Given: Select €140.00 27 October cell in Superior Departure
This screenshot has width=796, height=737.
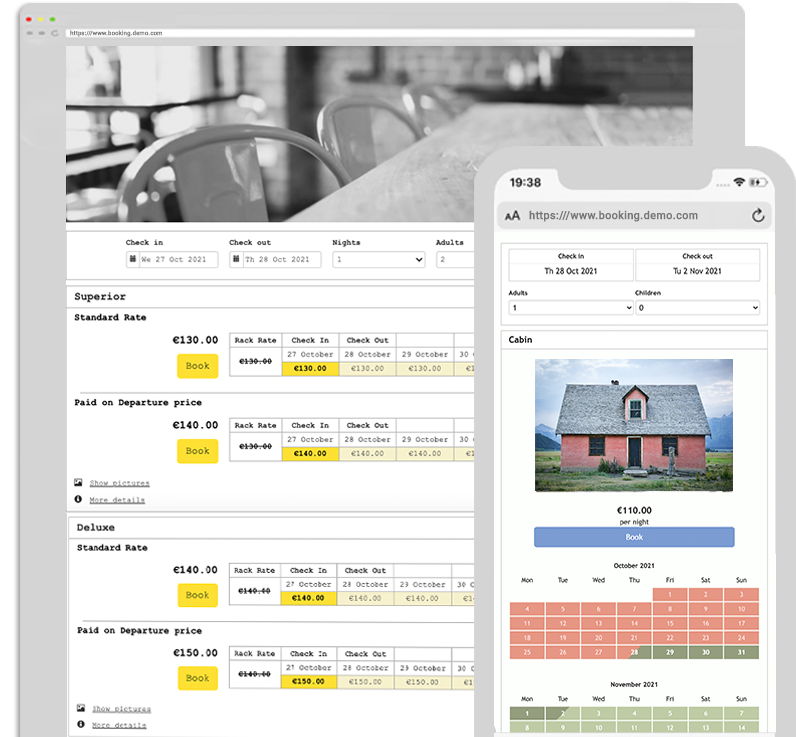Looking at the screenshot, I should click(310, 453).
